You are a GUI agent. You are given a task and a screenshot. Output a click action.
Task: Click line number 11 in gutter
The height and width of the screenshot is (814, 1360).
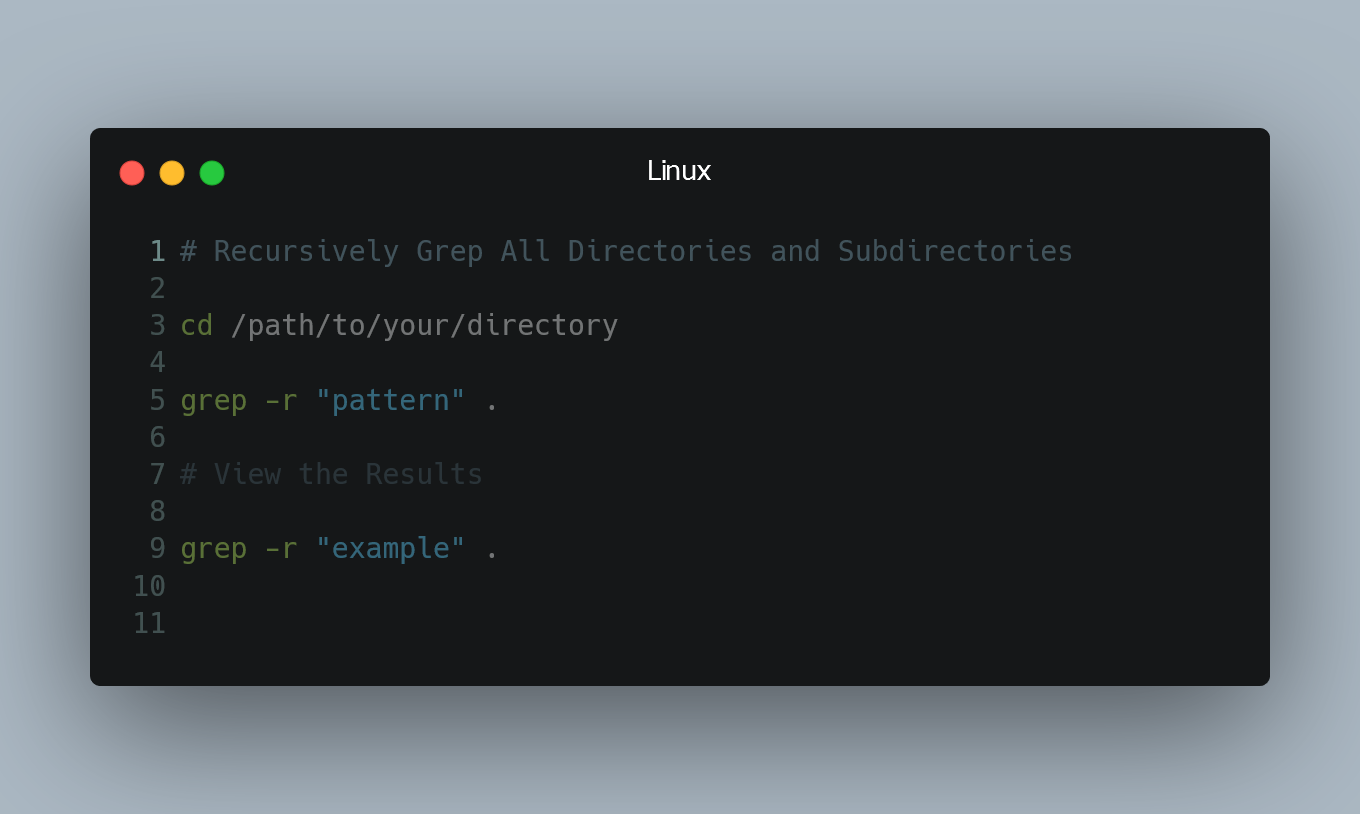pos(149,624)
